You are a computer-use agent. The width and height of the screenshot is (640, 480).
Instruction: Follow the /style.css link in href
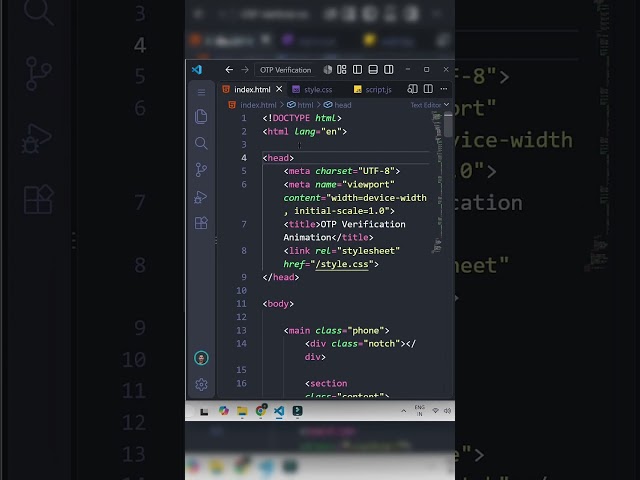[x=342, y=264]
